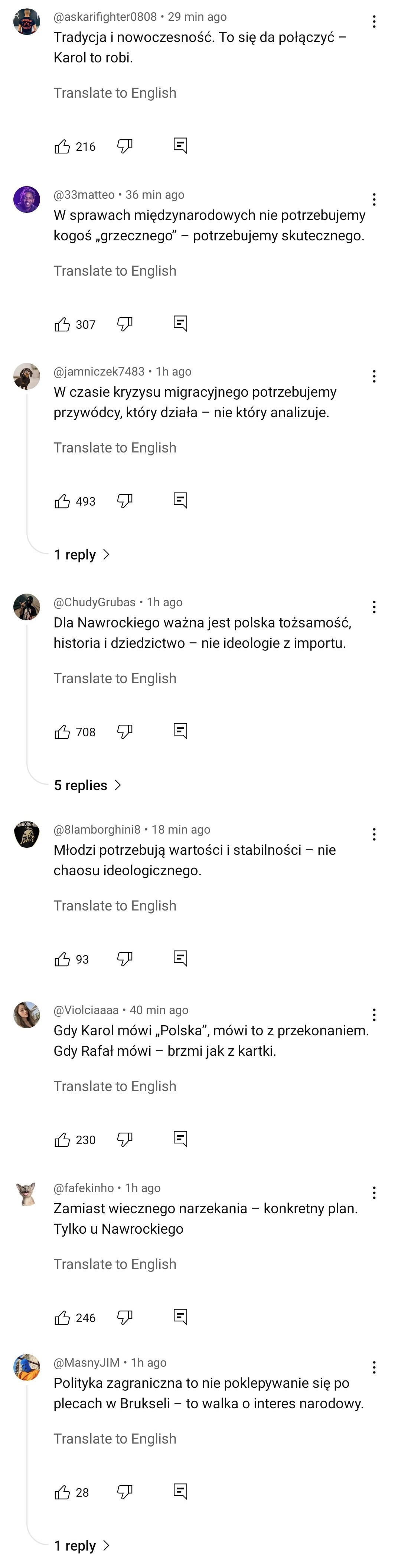Thumbs down @8lamborghini8's comment
This screenshot has height=1568, width=401.
point(125,959)
